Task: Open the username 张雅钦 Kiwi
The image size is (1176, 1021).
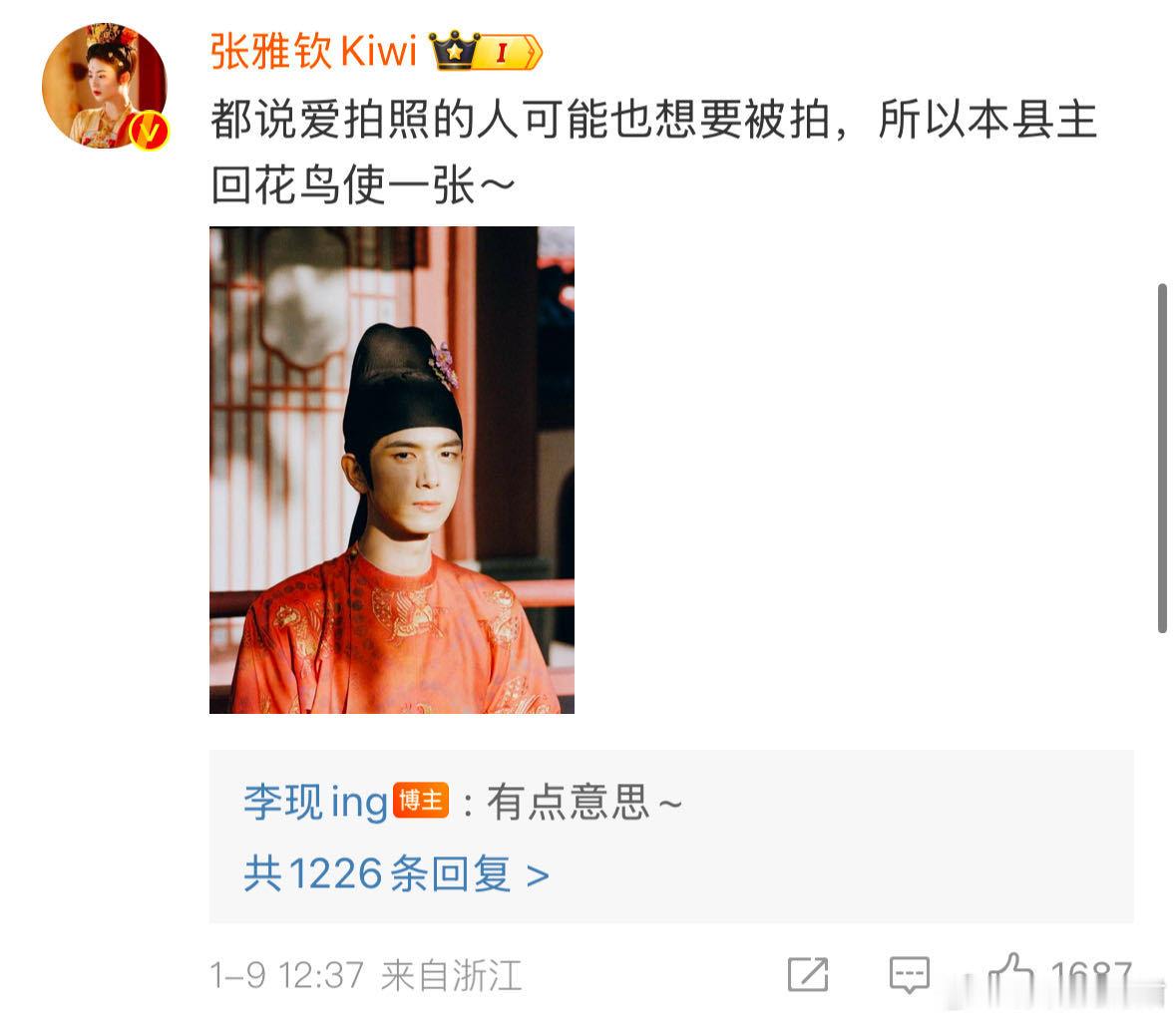Action: coord(313,52)
